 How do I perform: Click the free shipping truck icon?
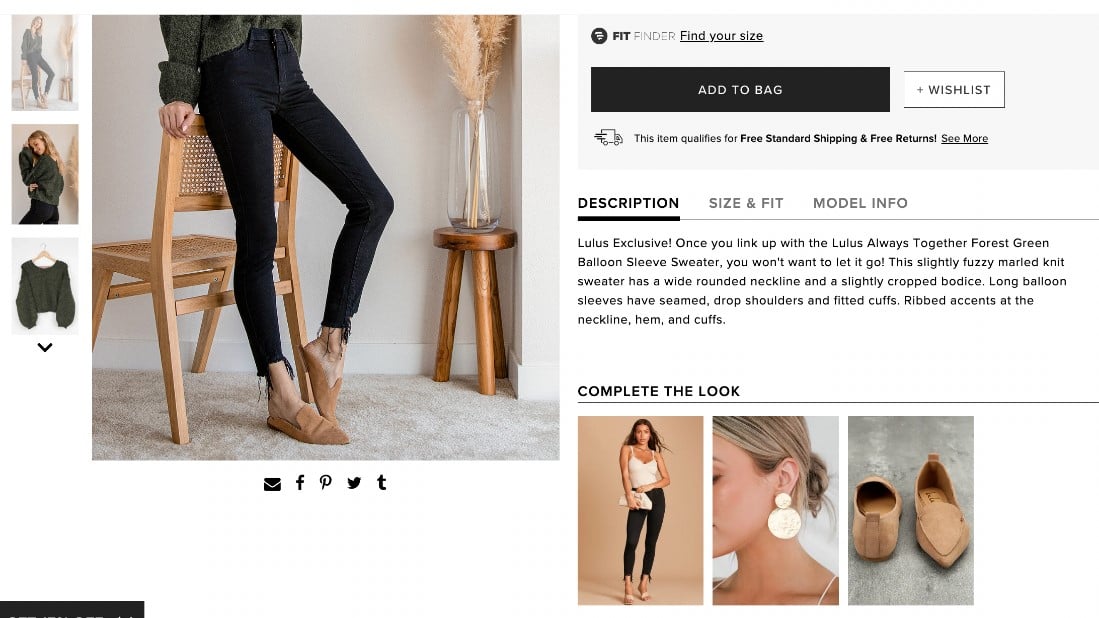608,137
